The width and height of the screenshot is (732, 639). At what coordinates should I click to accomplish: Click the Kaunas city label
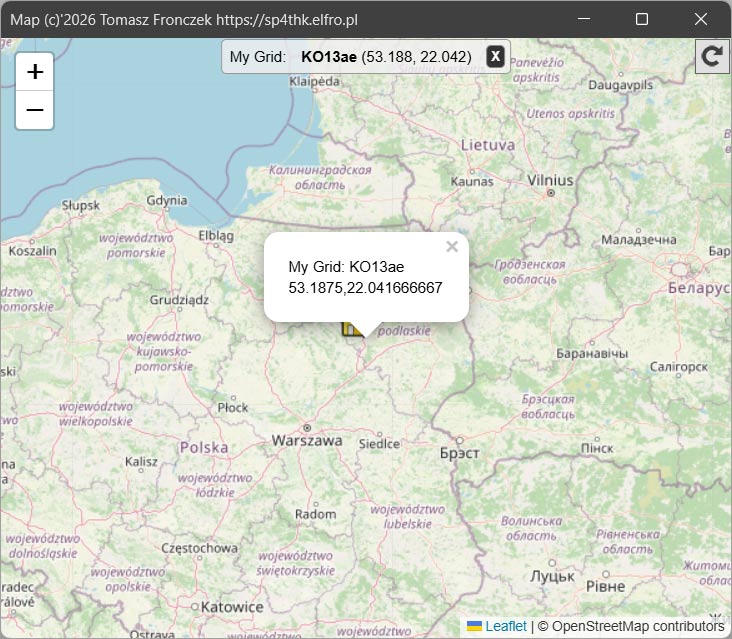[x=472, y=182]
